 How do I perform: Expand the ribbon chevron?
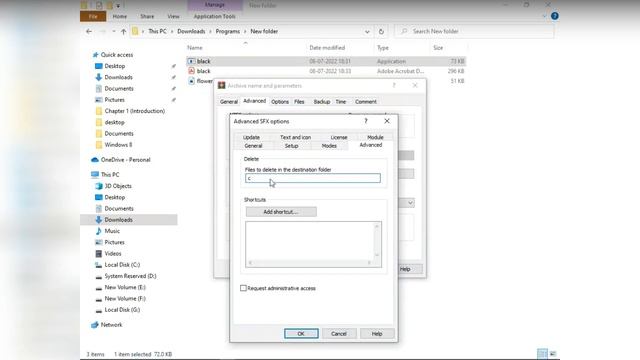click(x=544, y=16)
